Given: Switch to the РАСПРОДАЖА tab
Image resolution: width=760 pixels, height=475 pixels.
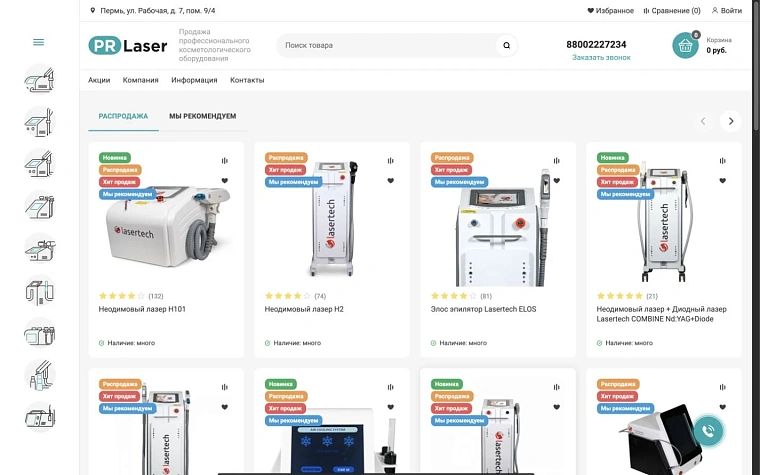Looking at the screenshot, I should point(123,116).
